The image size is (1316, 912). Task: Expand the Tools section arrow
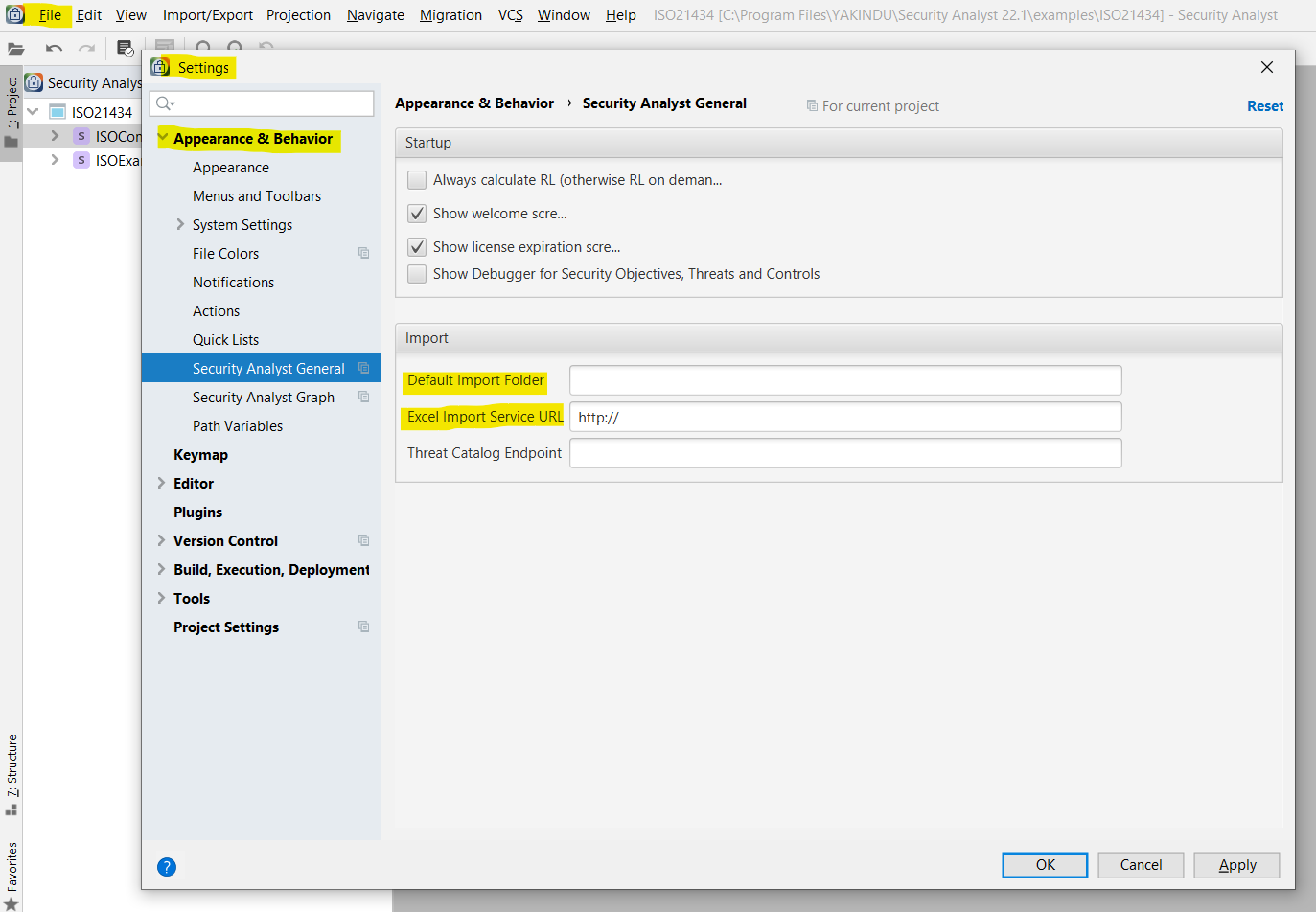point(161,598)
